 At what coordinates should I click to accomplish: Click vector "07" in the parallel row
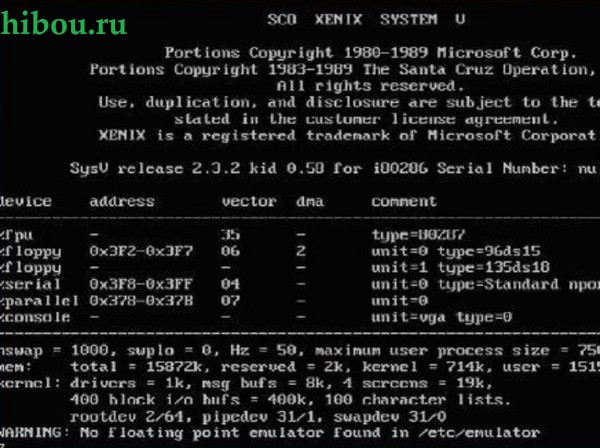[230, 300]
